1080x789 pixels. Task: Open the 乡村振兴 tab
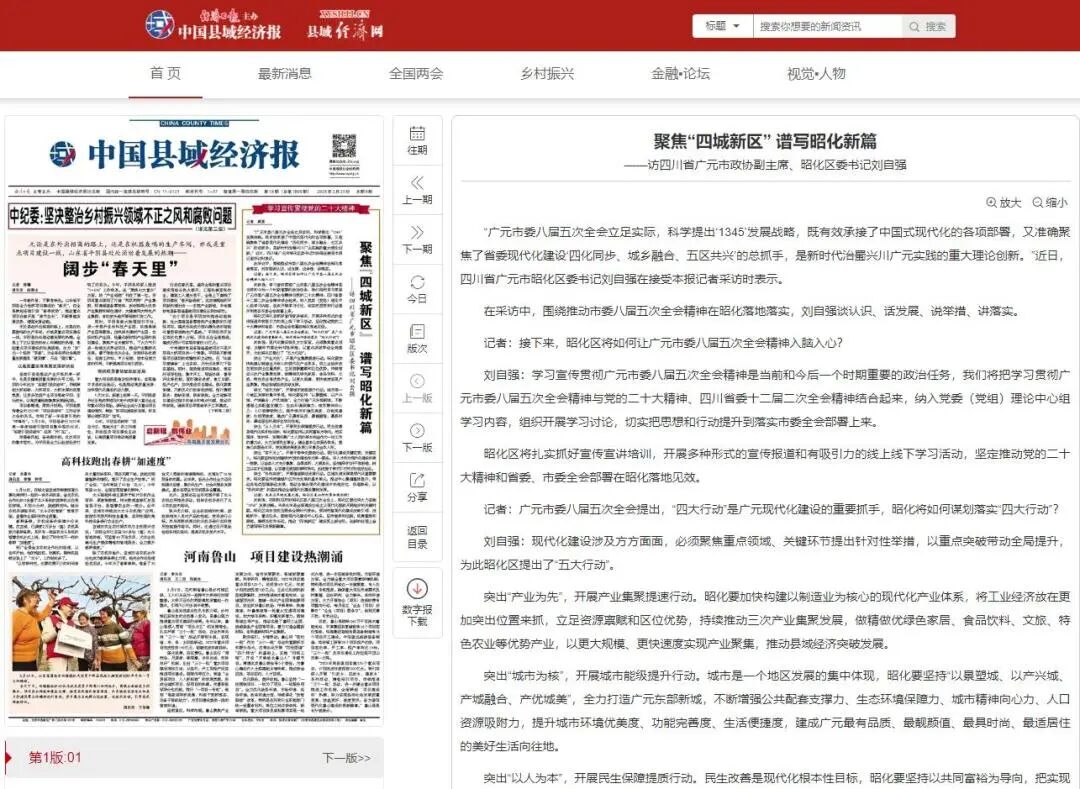[547, 74]
